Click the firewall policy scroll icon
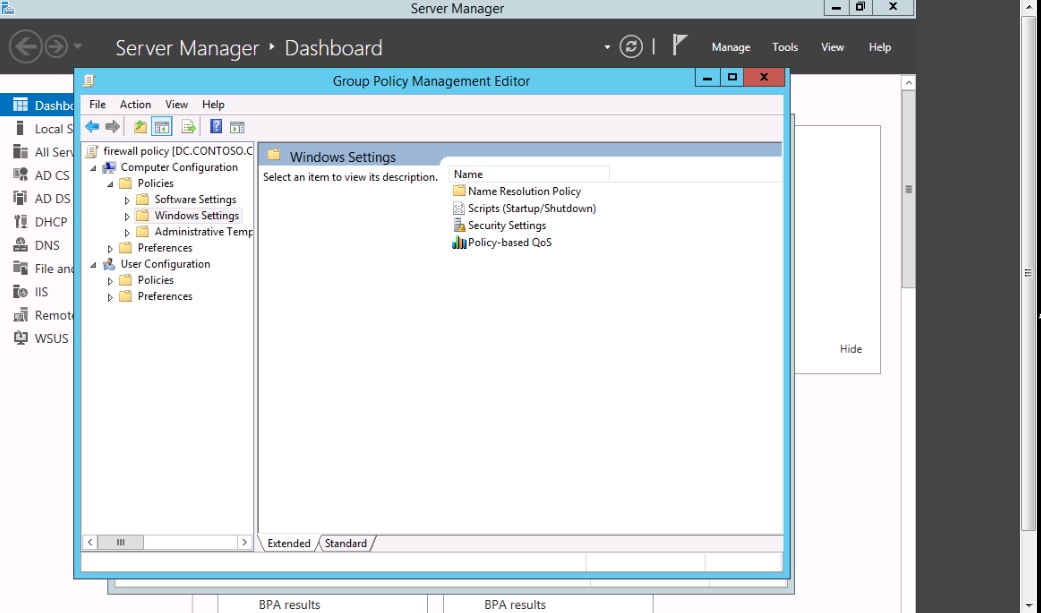The image size is (1041, 613). tap(92, 151)
